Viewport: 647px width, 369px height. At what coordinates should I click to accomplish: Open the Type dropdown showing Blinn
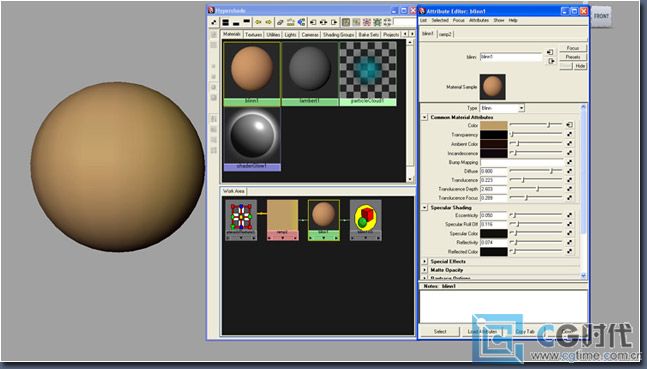(502, 108)
